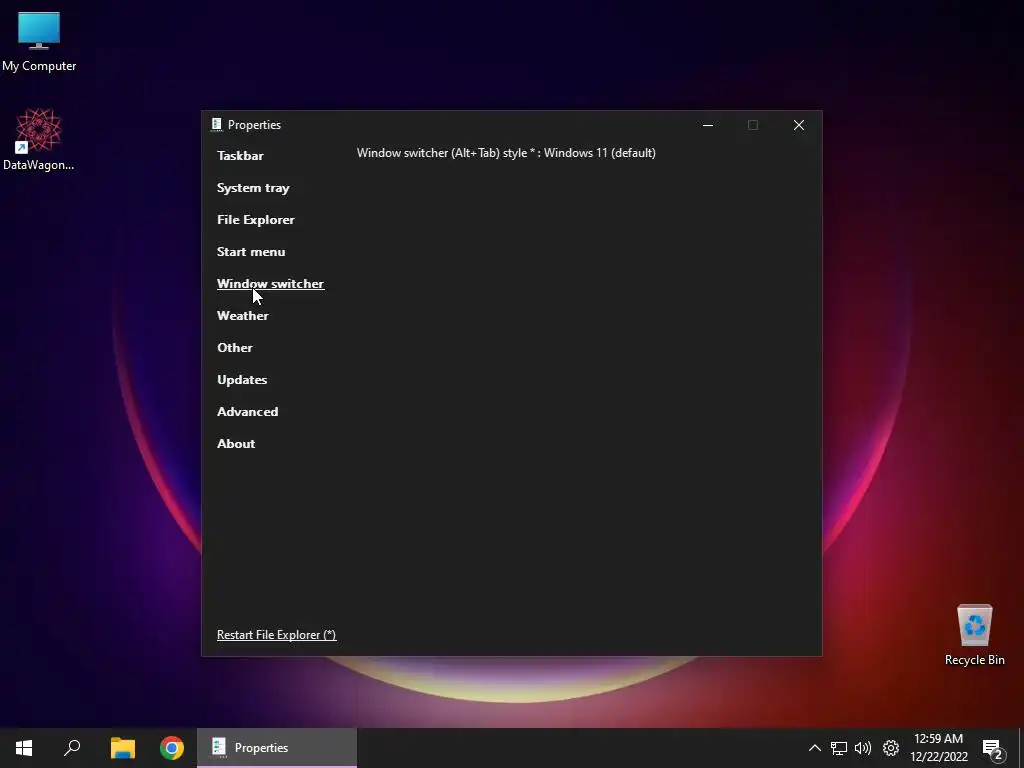This screenshot has height=768, width=1024.
Task: Switch to File Explorer settings
Action: coord(256,219)
